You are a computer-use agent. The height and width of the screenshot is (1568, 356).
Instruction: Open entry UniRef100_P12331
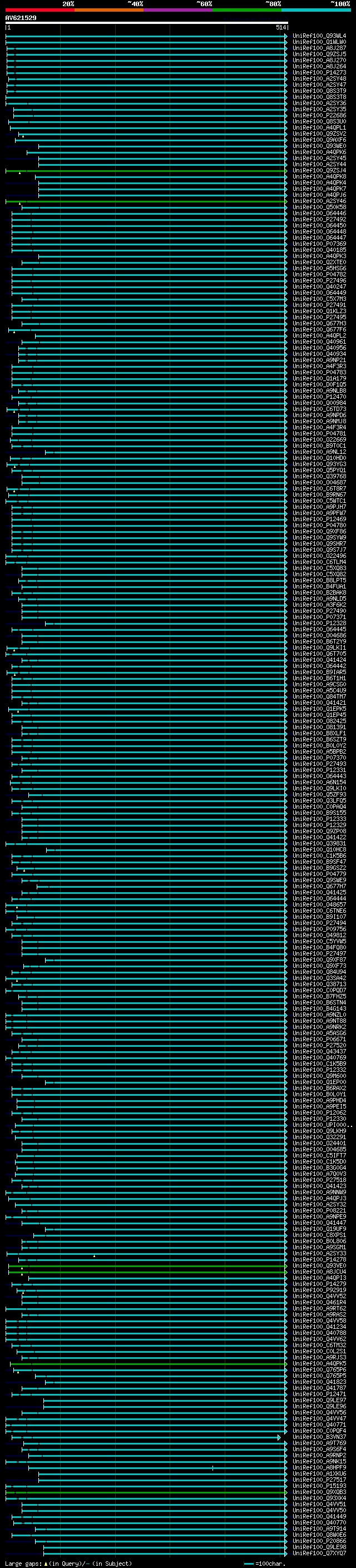tap(319, 770)
